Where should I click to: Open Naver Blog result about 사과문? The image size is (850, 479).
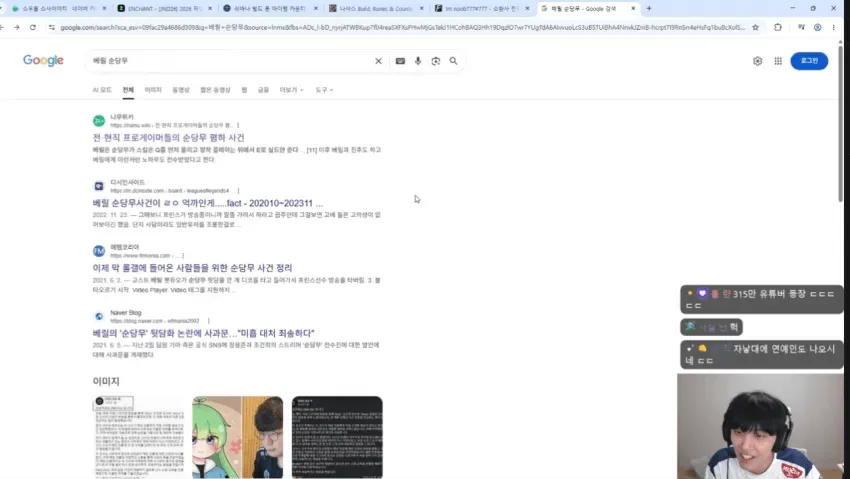[x=203, y=333]
